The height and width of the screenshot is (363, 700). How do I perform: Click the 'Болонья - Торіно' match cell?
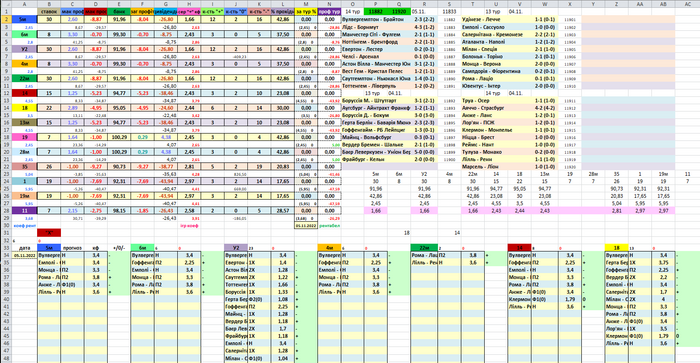pos(496,56)
